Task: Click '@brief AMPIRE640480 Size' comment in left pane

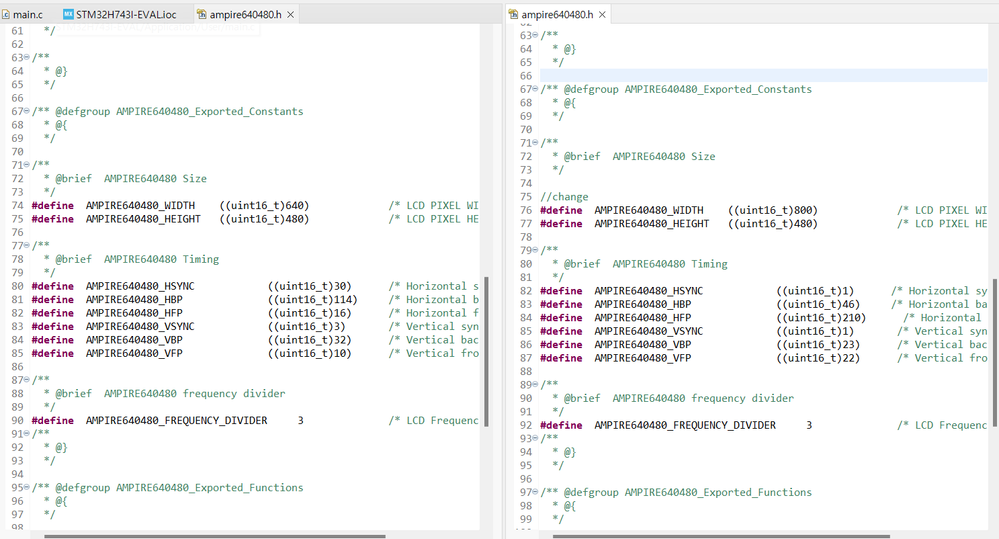Action: (x=131, y=178)
